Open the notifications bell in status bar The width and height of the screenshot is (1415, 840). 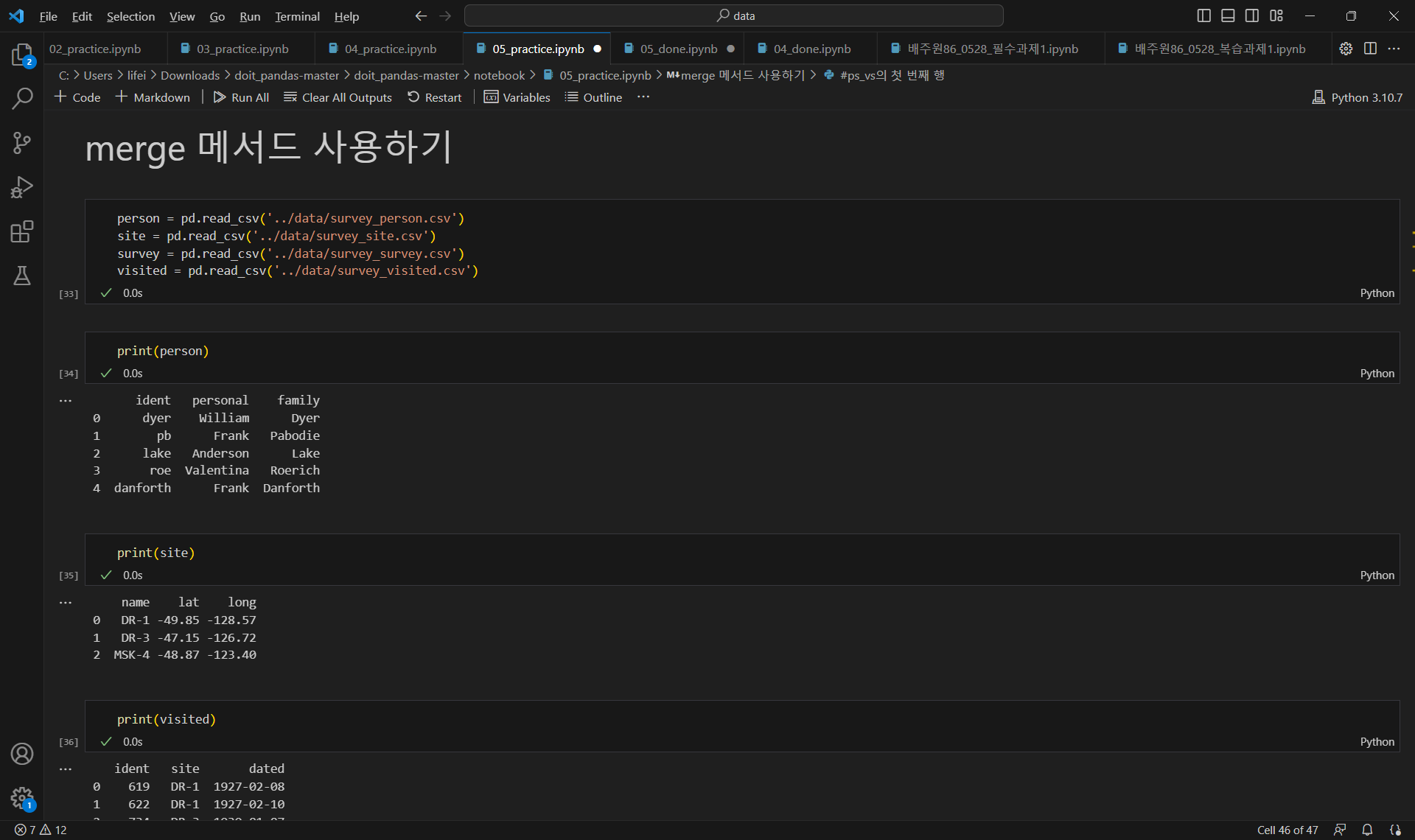(x=1367, y=830)
